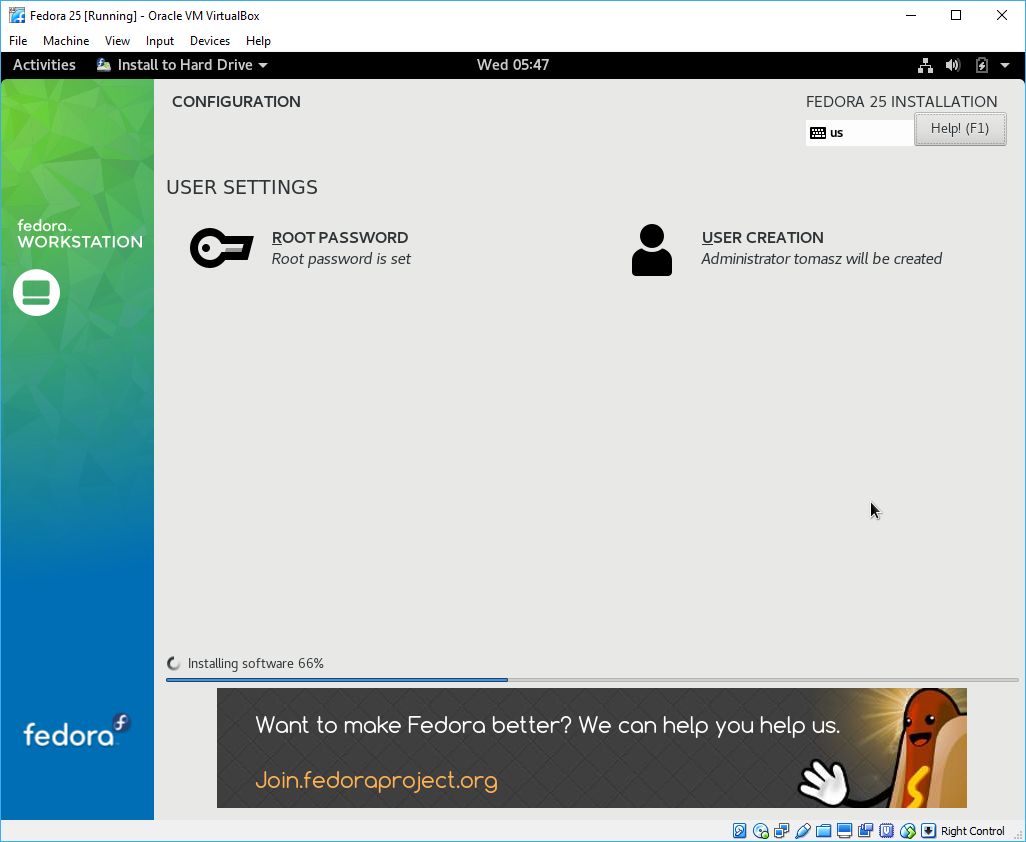Click the 'Root password is set' text
The image size is (1026, 842).
pyautogui.click(x=341, y=258)
